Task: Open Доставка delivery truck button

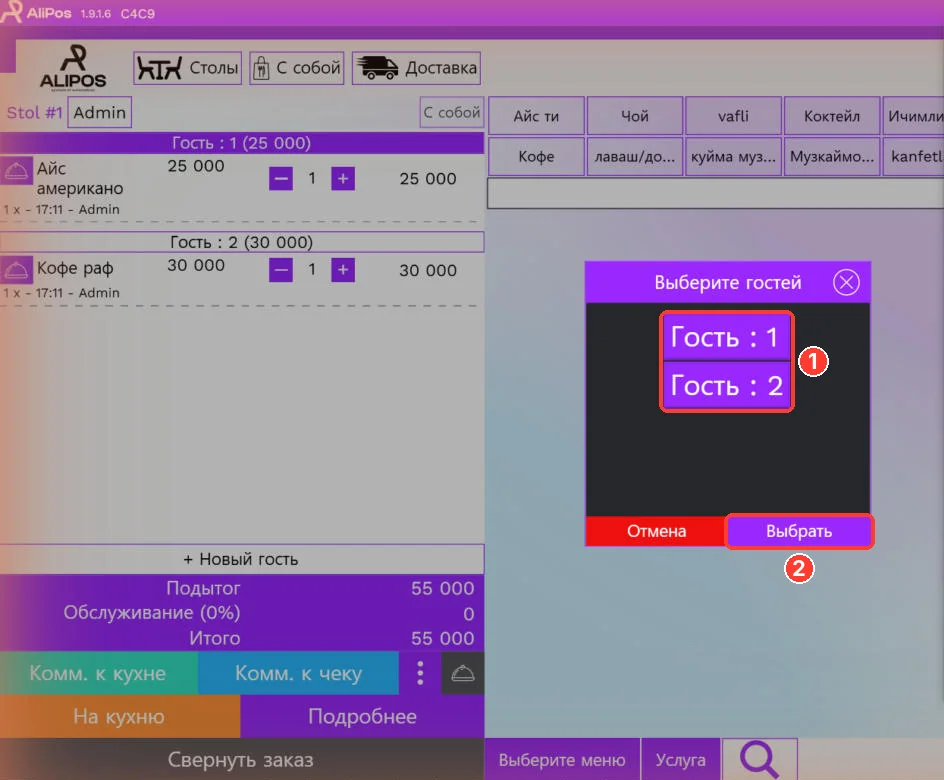Action: pyautogui.click(x=416, y=68)
